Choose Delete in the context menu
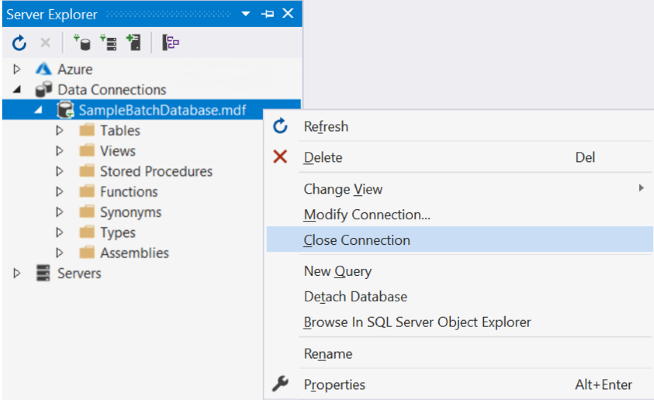654x400 pixels. click(460, 157)
